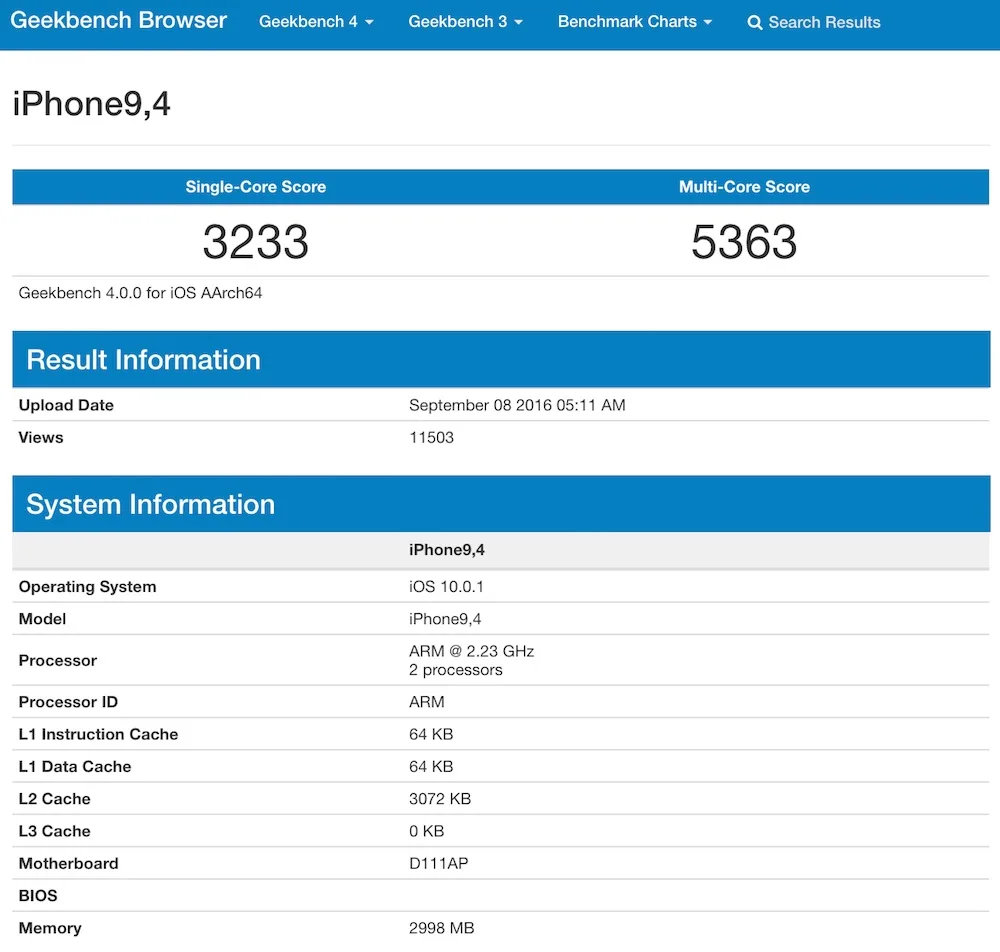Click the Memory row label
The width and height of the screenshot is (1000, 952).
coord(50,928)
